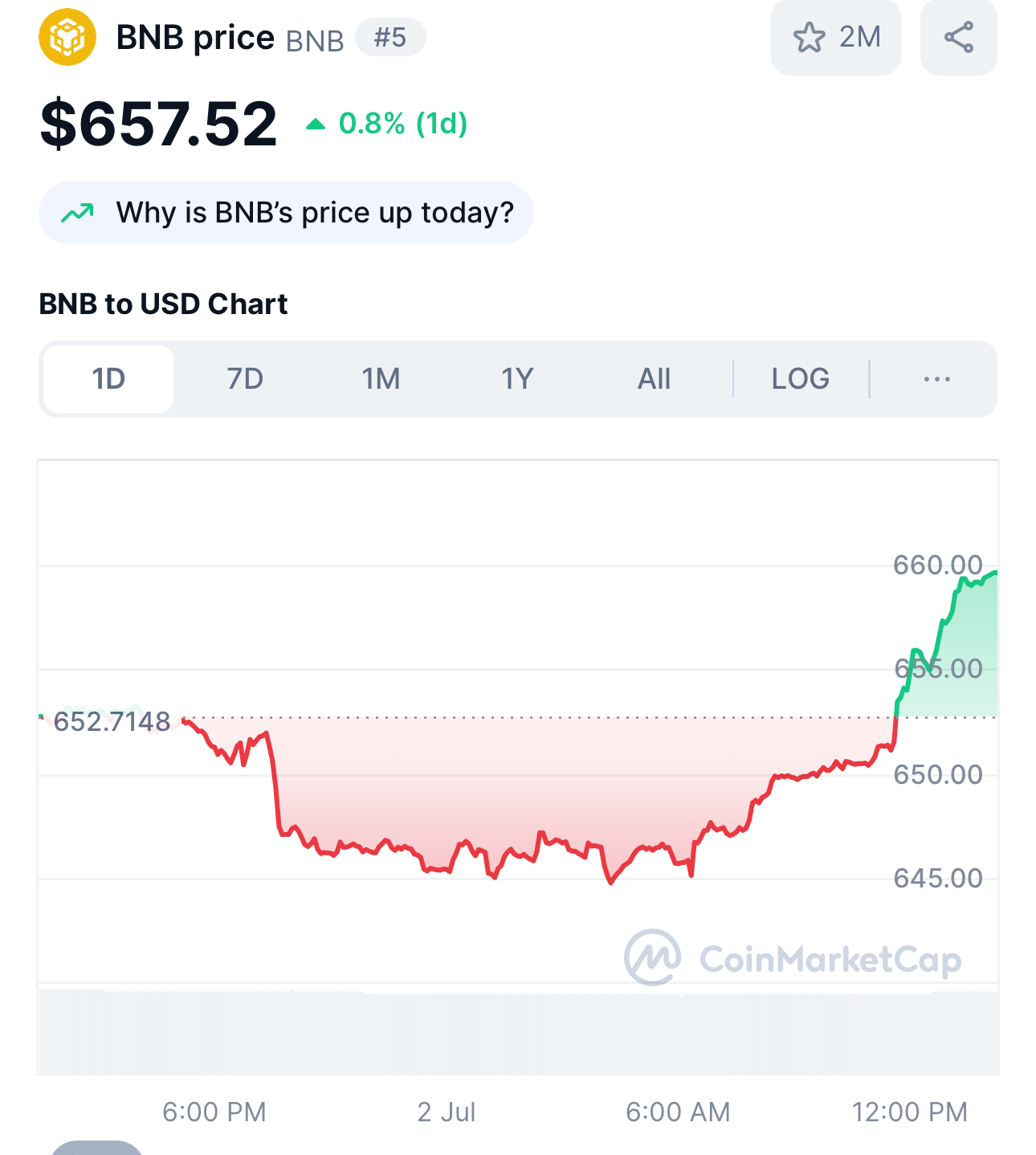Switch chart to 1M range
This screenshot has width=1036, height=1155.
point(381,379)
